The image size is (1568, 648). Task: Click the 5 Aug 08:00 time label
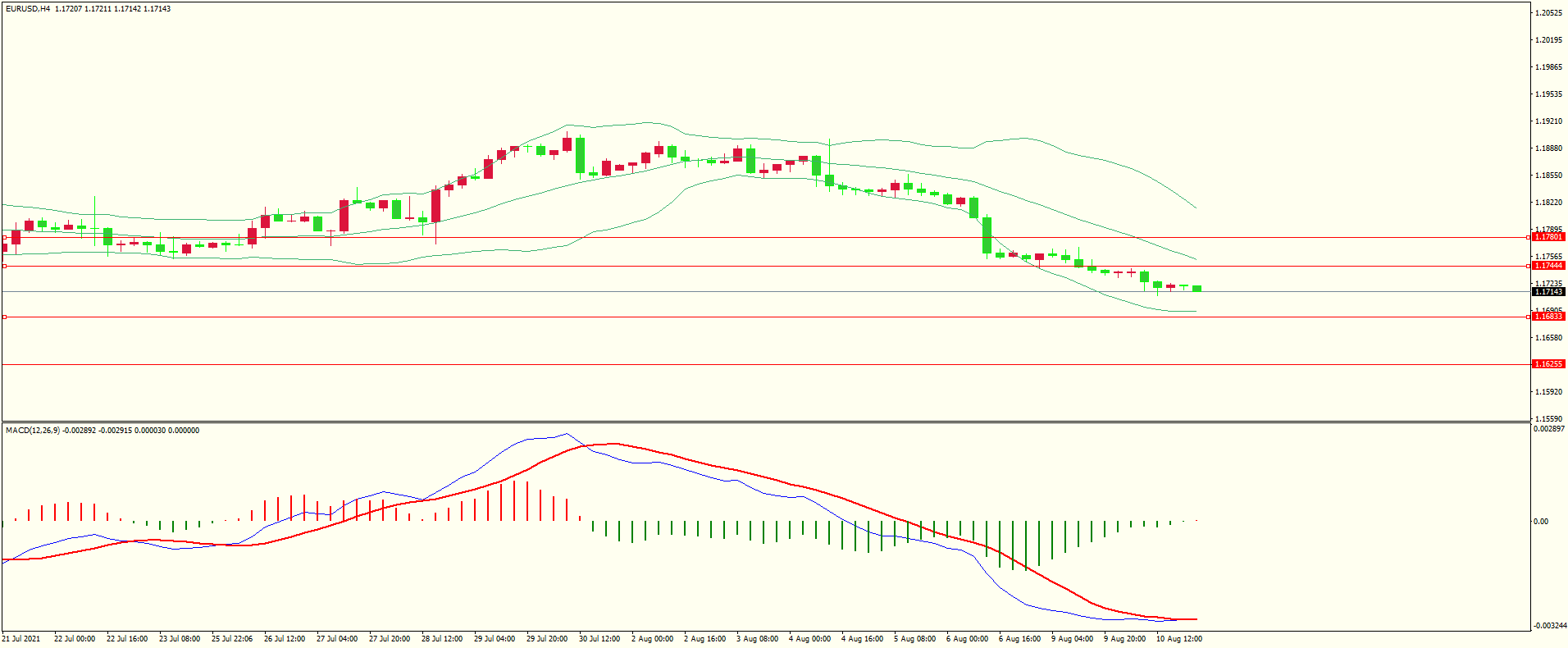pos(914,639)
